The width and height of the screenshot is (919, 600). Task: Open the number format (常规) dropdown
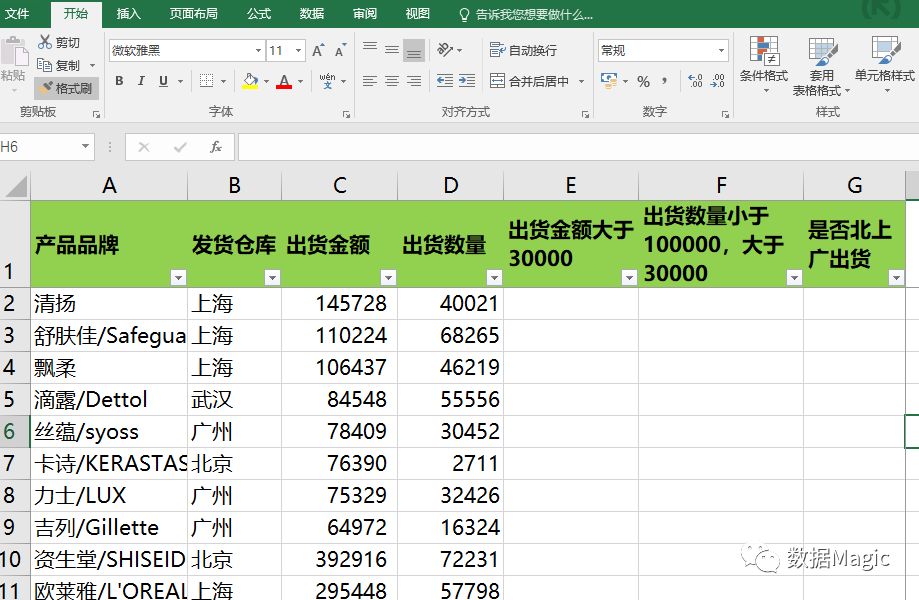721,50
